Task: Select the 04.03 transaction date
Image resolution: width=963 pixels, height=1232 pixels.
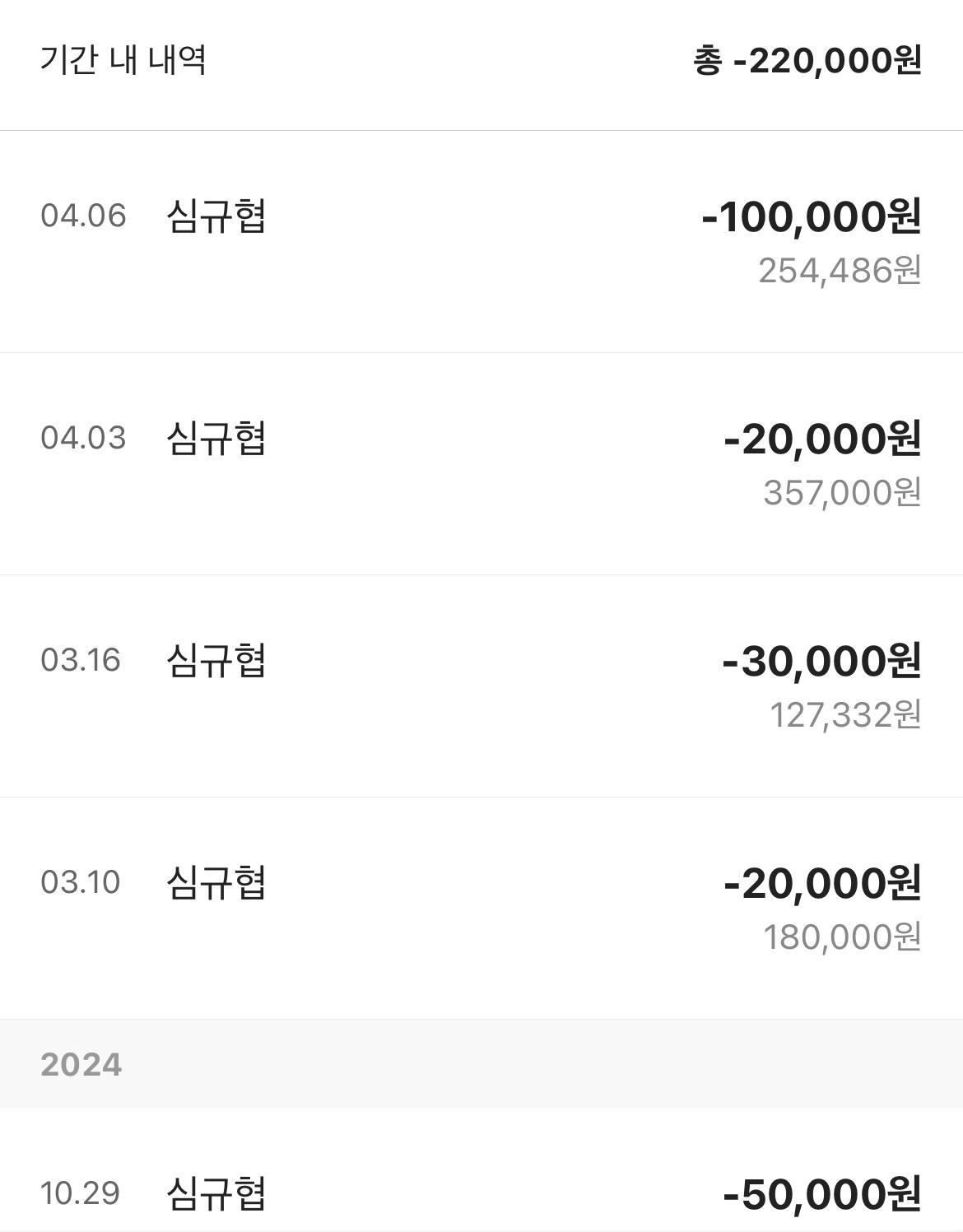Action: (83, 439)
